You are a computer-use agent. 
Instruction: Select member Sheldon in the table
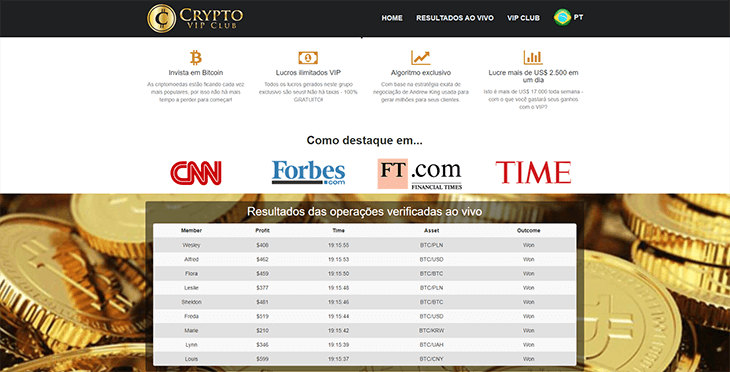191,302
